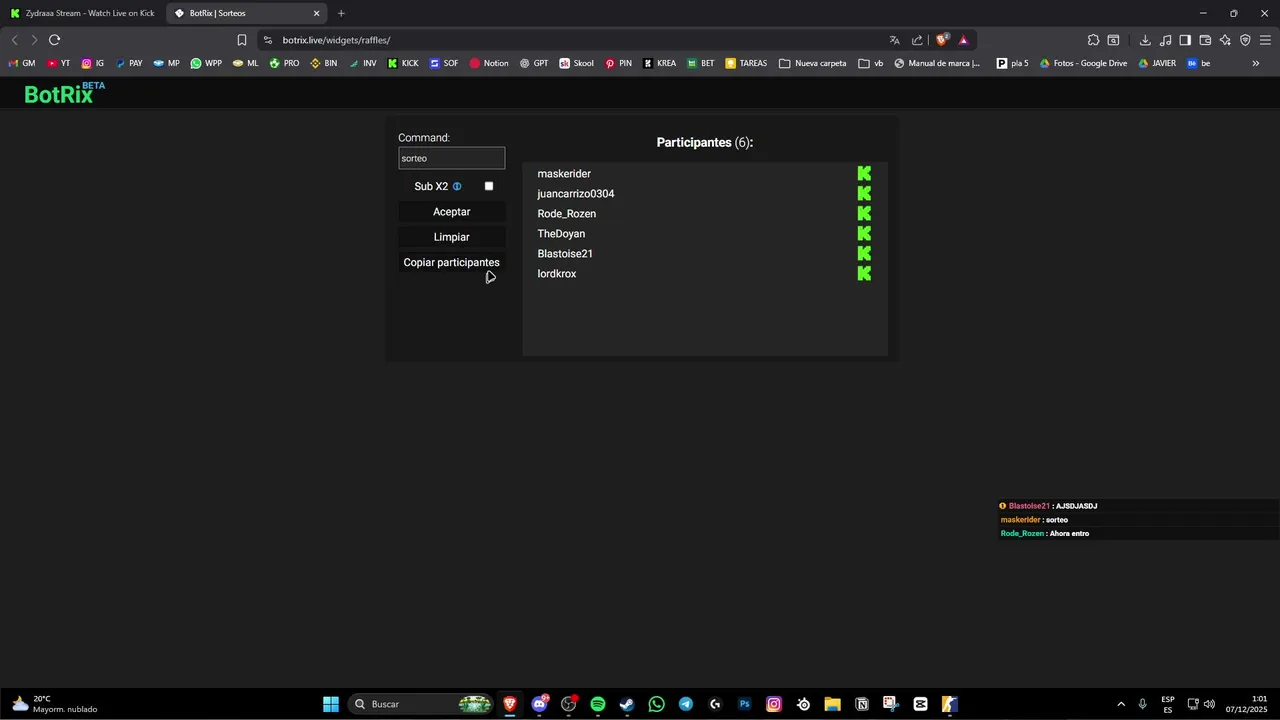Click the BotRix logo
Viewport: 1280px width, 720px height.
(64, 93)
